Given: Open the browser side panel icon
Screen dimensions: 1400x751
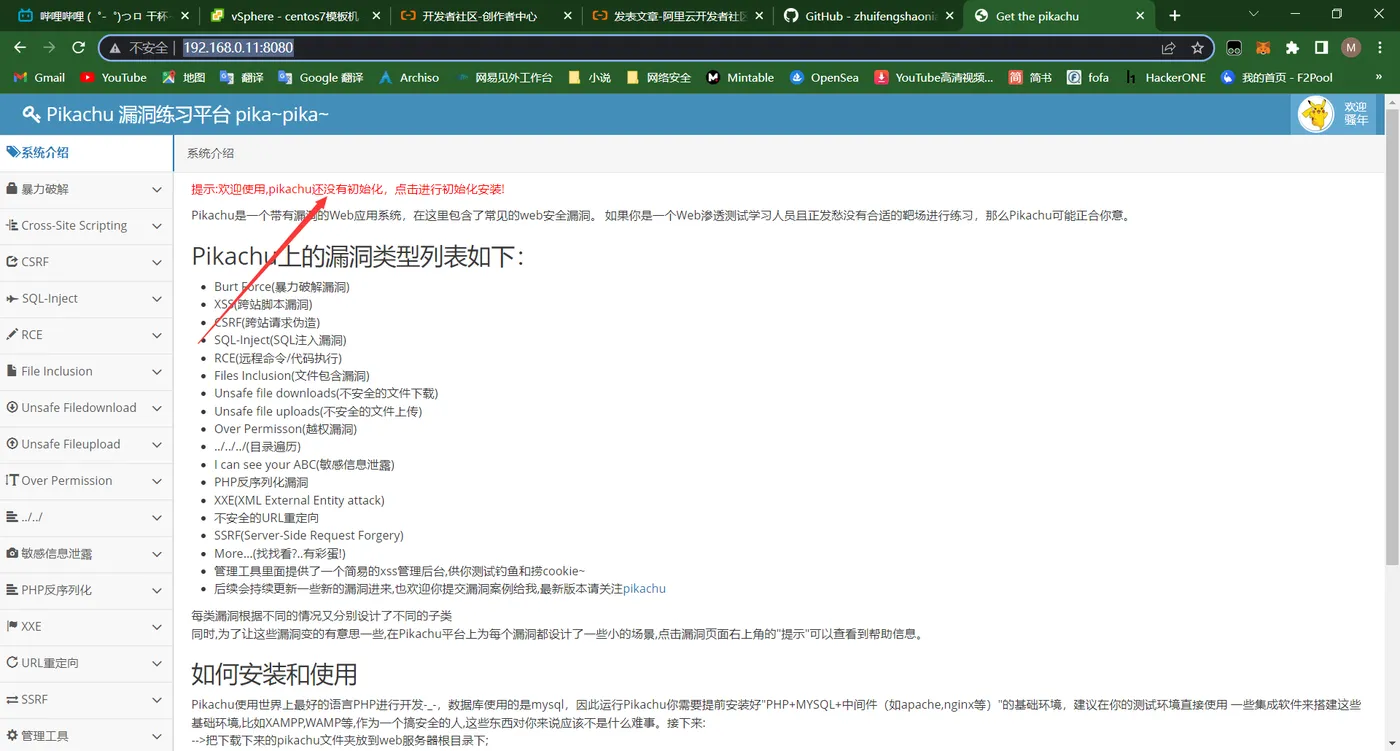Looking at the screenshot, I should 1321,47.
